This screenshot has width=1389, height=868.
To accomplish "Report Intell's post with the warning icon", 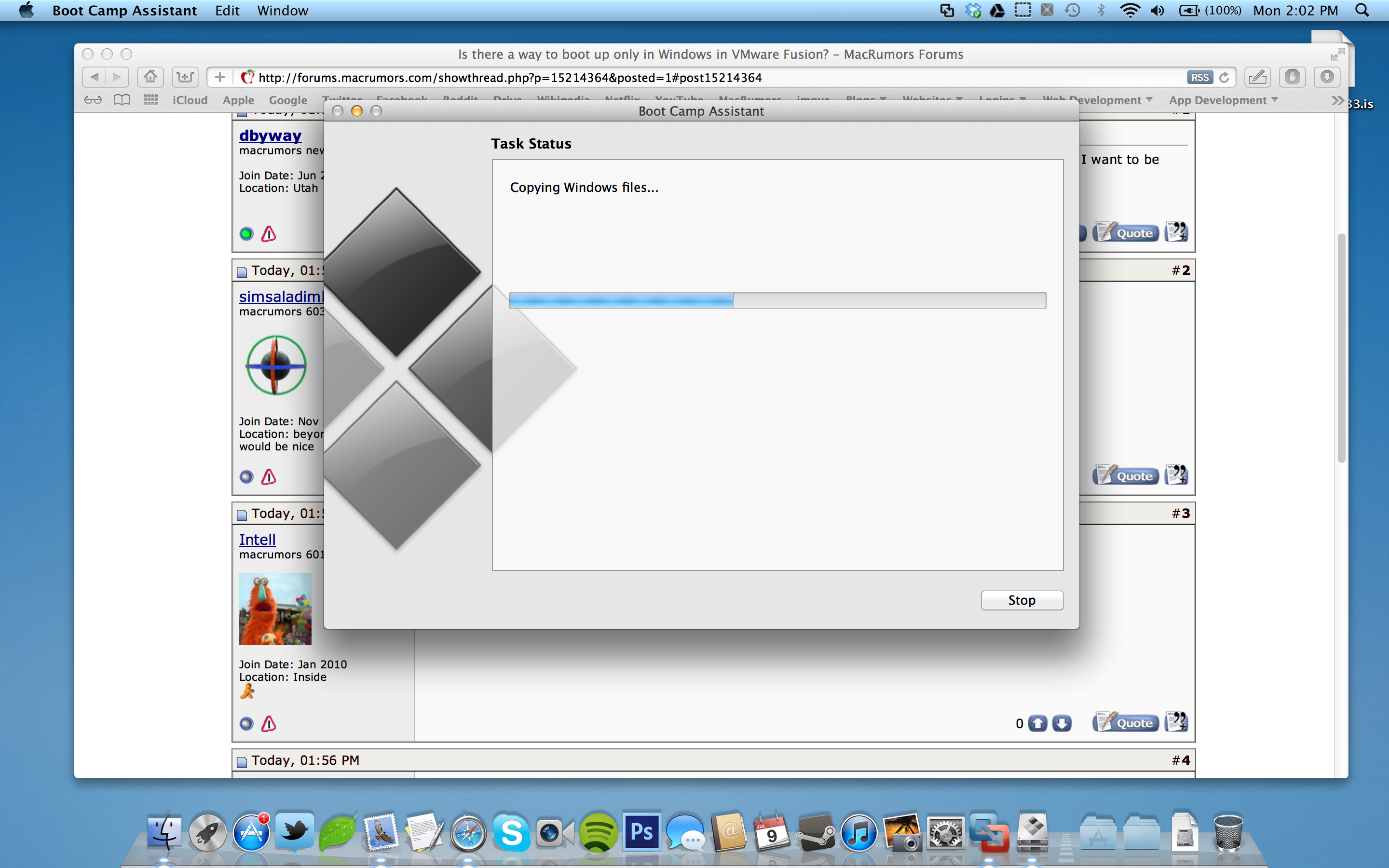I will point(269,724).
